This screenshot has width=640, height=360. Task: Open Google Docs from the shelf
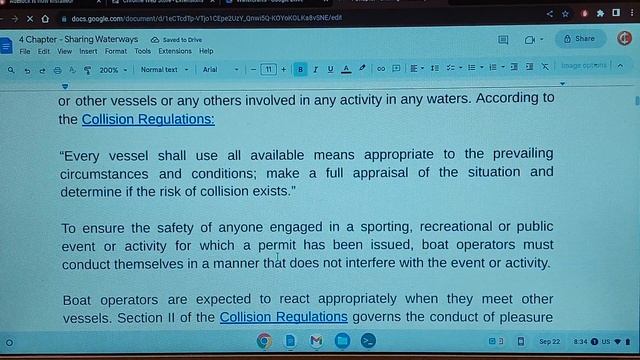[x=290, y=340]
